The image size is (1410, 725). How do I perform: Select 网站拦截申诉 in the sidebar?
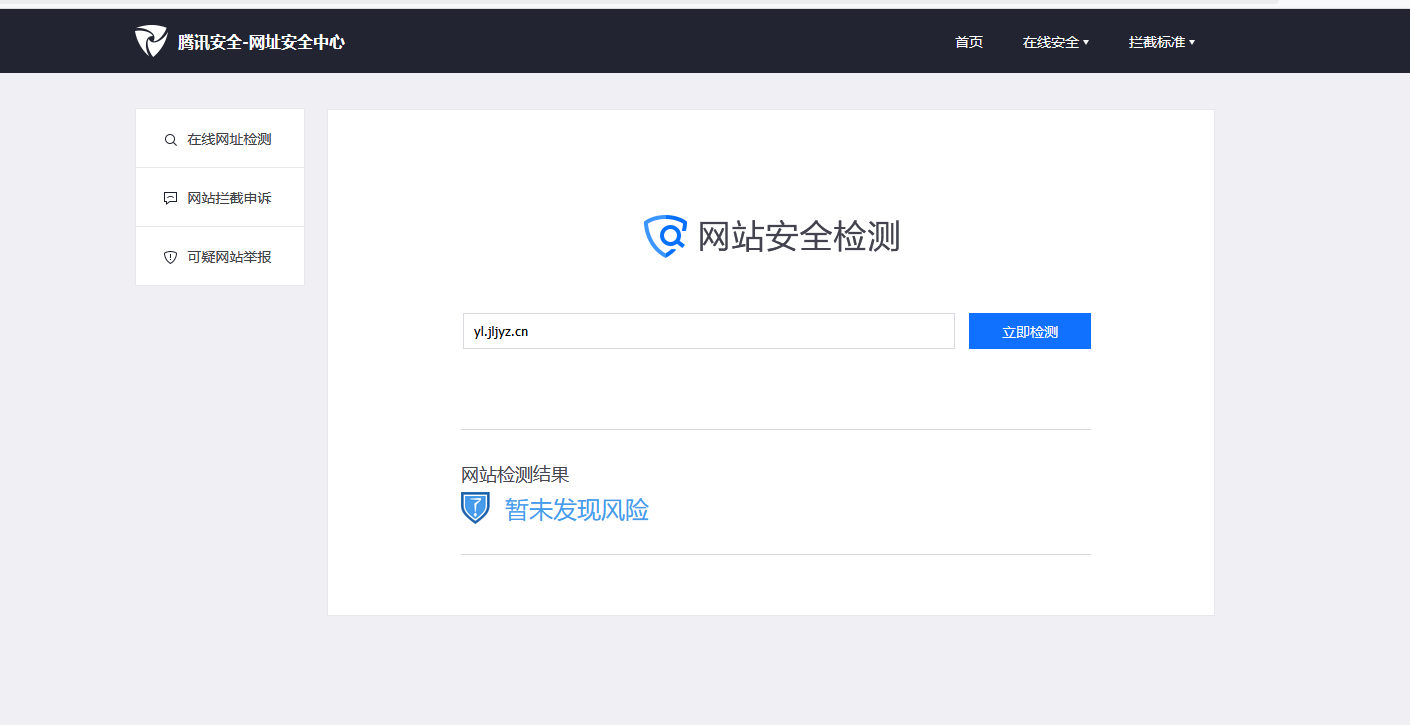[x=220, y=198]
